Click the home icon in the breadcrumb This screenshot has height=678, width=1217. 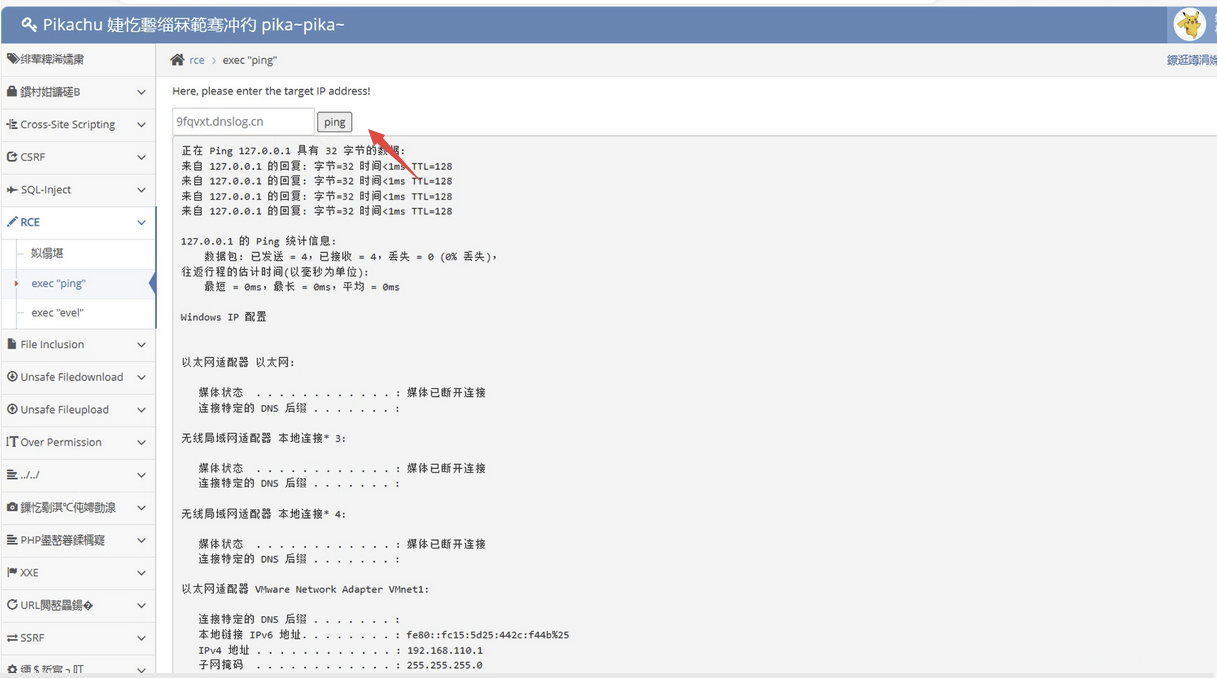[x=177, y=60]
